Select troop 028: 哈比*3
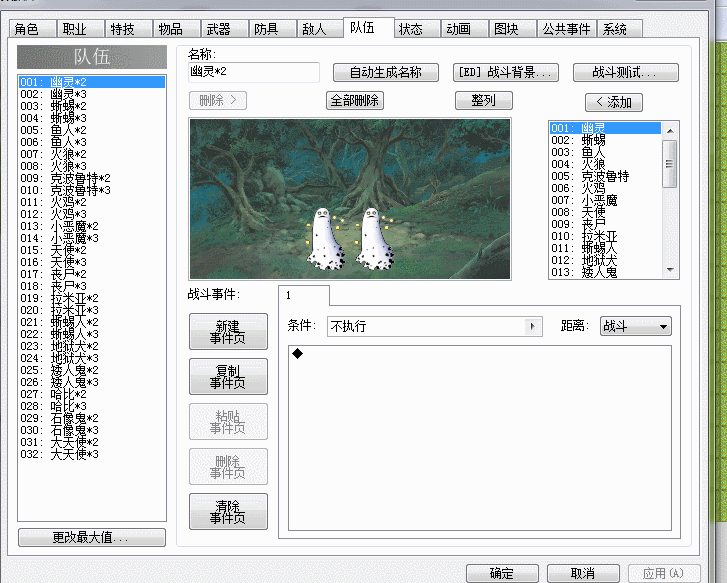Image resolution: width=727 pixels, height=583 pixels. 92,406
